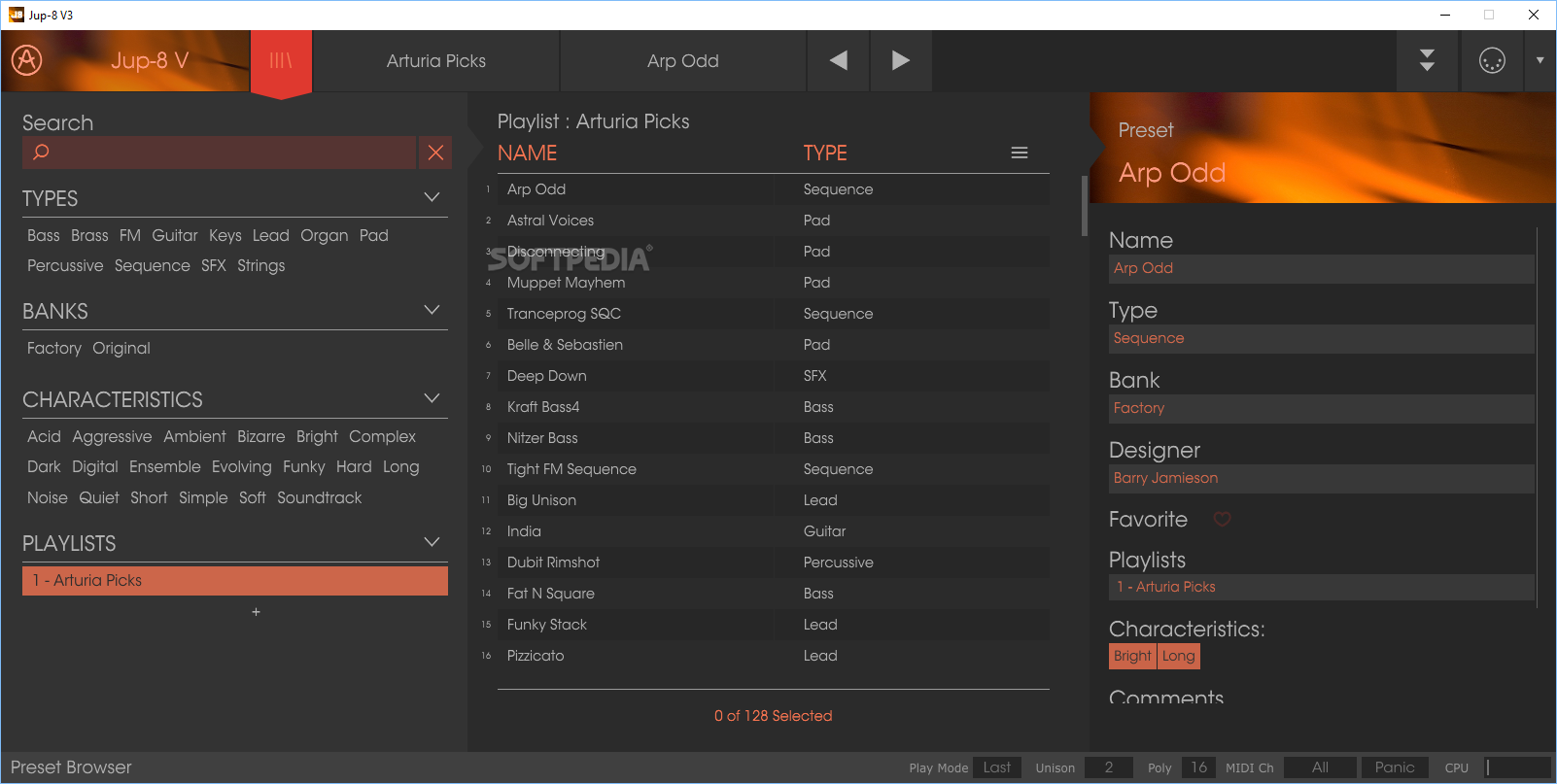Screen dimensions: 1557x784
Task: Collapse the CHARACTERISTICS section
Action: pos(432,398)
